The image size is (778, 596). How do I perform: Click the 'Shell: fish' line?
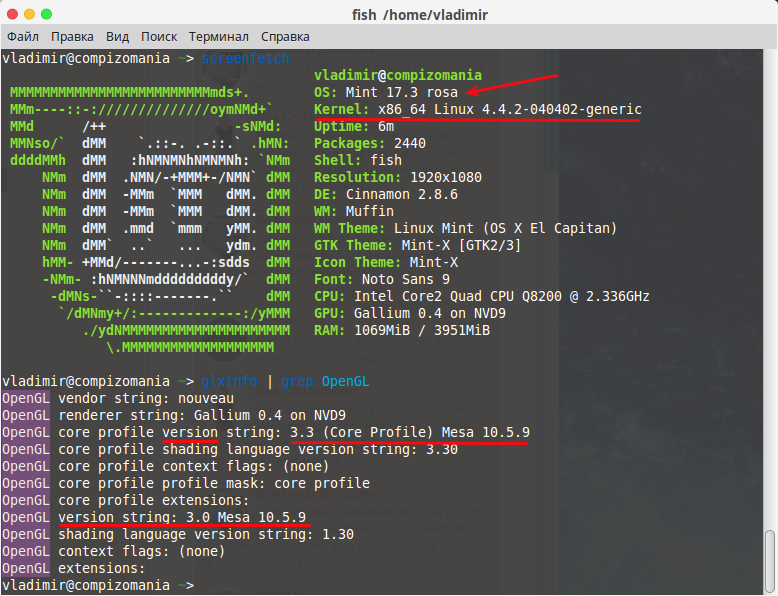coord(358,160)
